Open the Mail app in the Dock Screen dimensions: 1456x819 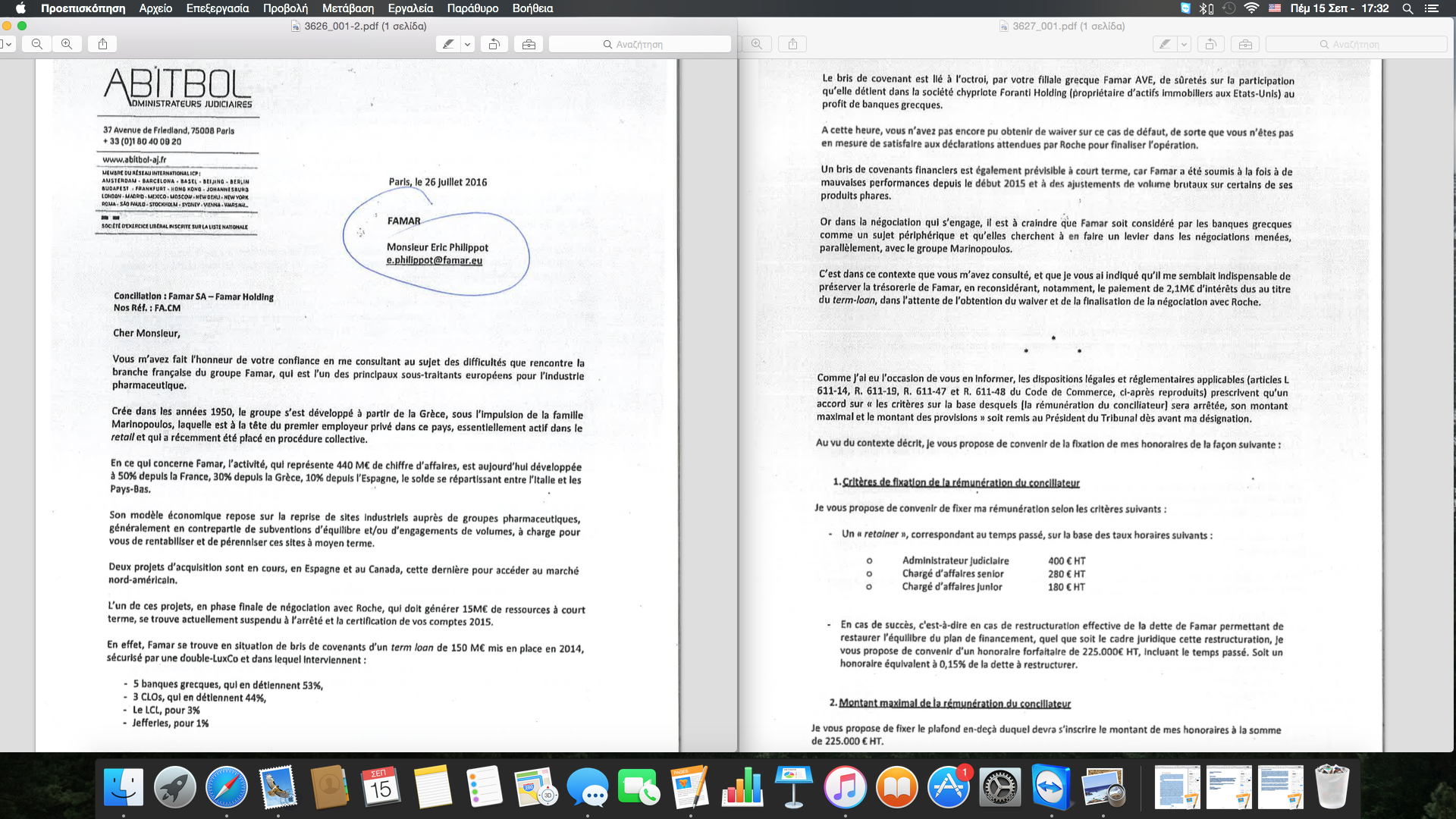[x=278, y=787]
